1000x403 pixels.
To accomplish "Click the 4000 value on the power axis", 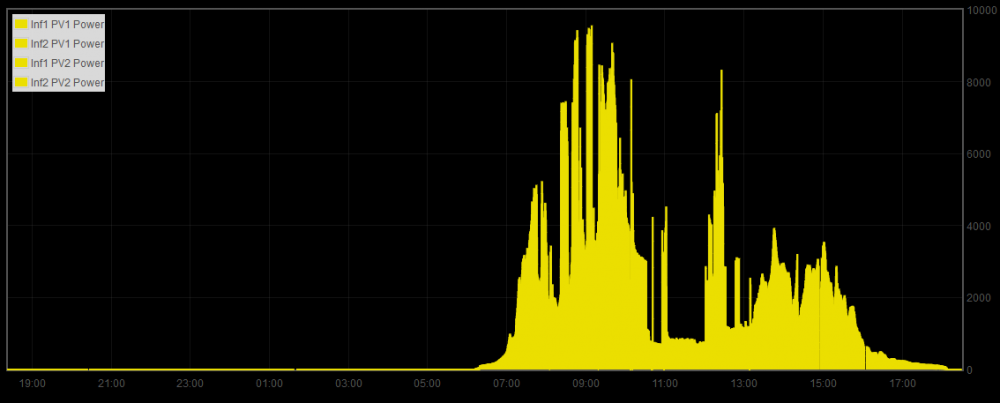I will (x=979, y=226).
